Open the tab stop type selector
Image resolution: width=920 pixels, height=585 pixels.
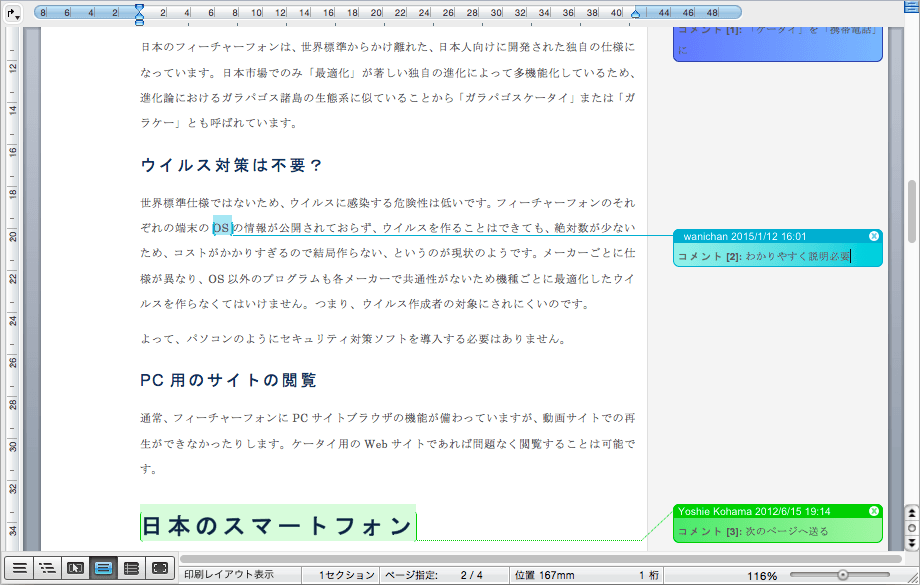pos(13,13)
